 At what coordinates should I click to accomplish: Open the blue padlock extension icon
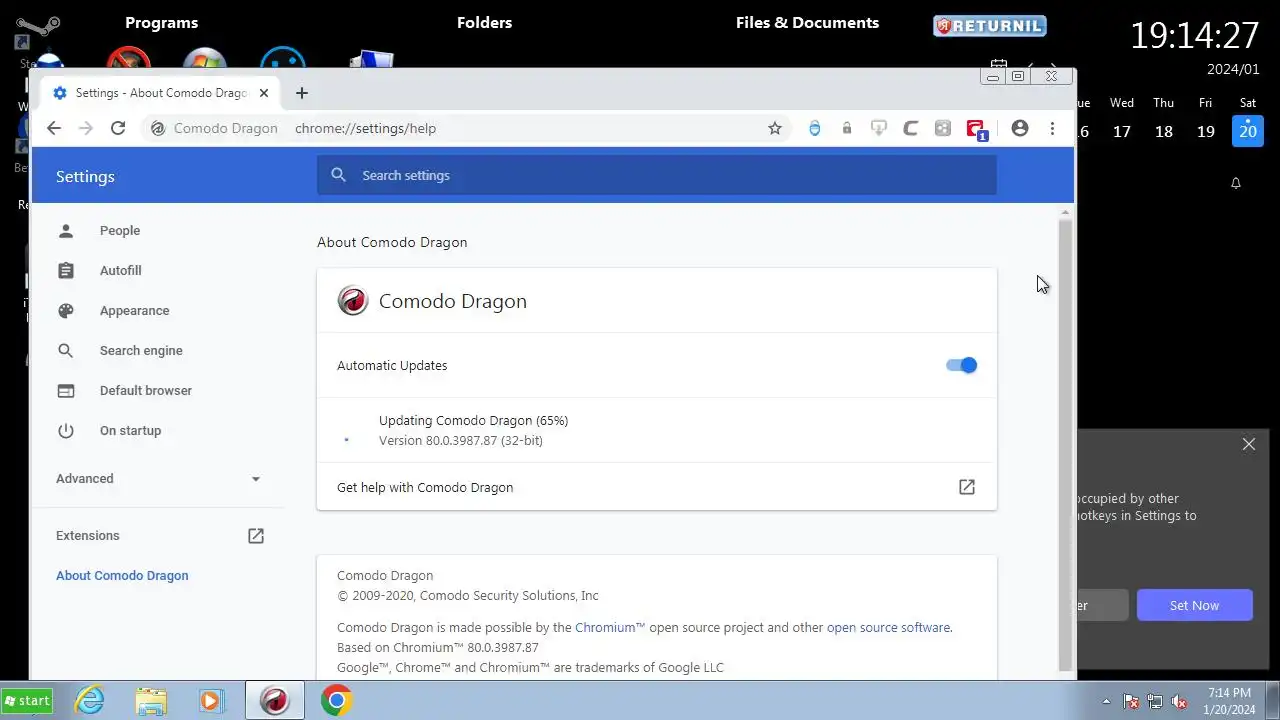[815, 128]
